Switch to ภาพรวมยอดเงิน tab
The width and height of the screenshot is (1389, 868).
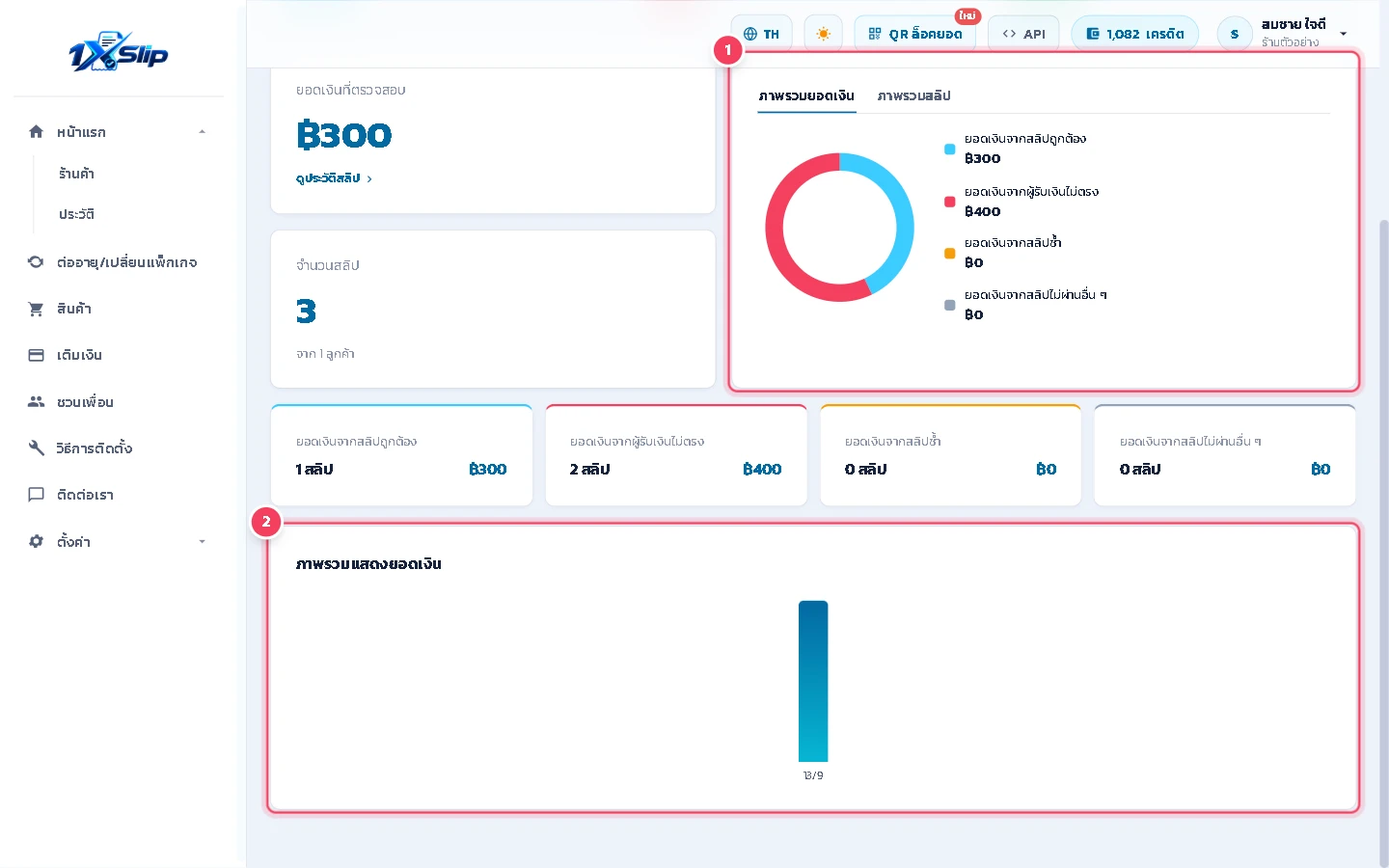click(x=806, y=95)
